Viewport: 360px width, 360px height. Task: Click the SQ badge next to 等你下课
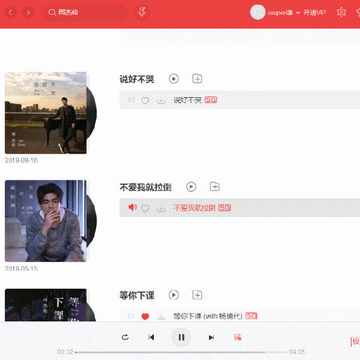click(x=251, y=316)
